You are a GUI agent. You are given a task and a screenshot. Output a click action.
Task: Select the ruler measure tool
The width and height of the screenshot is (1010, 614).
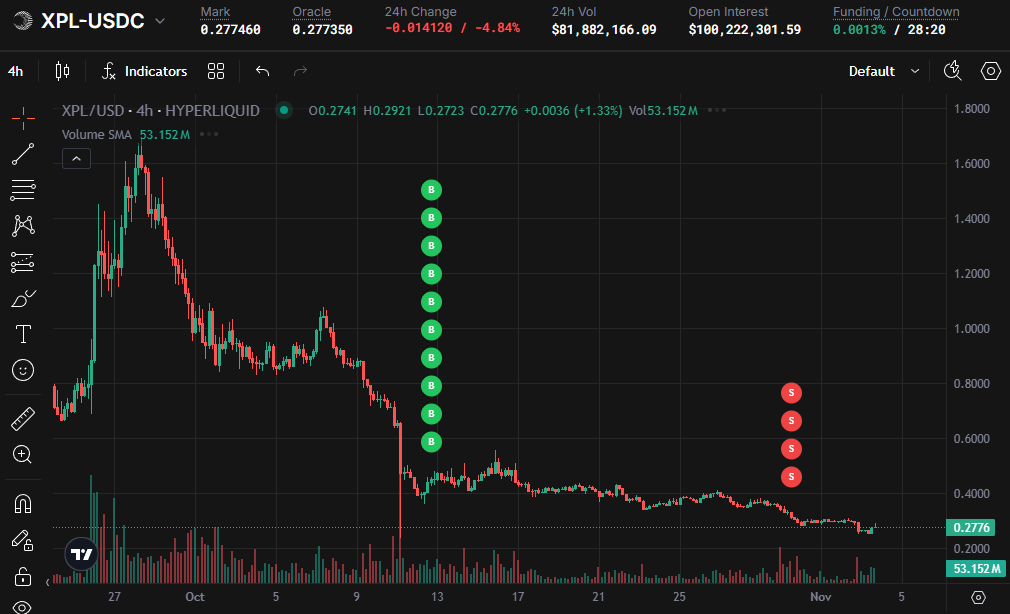23,419
